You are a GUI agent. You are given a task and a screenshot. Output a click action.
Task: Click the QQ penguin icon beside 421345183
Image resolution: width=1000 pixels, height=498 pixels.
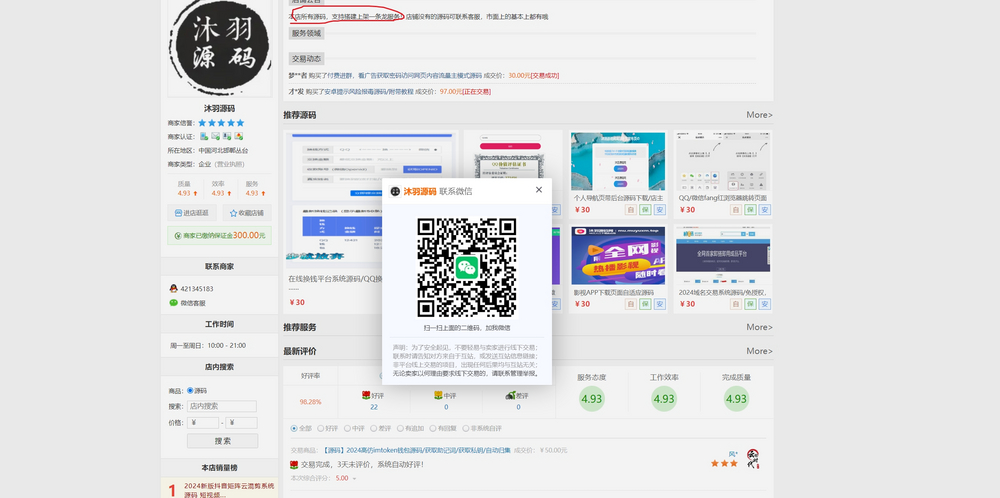click(x=173, y=289)
